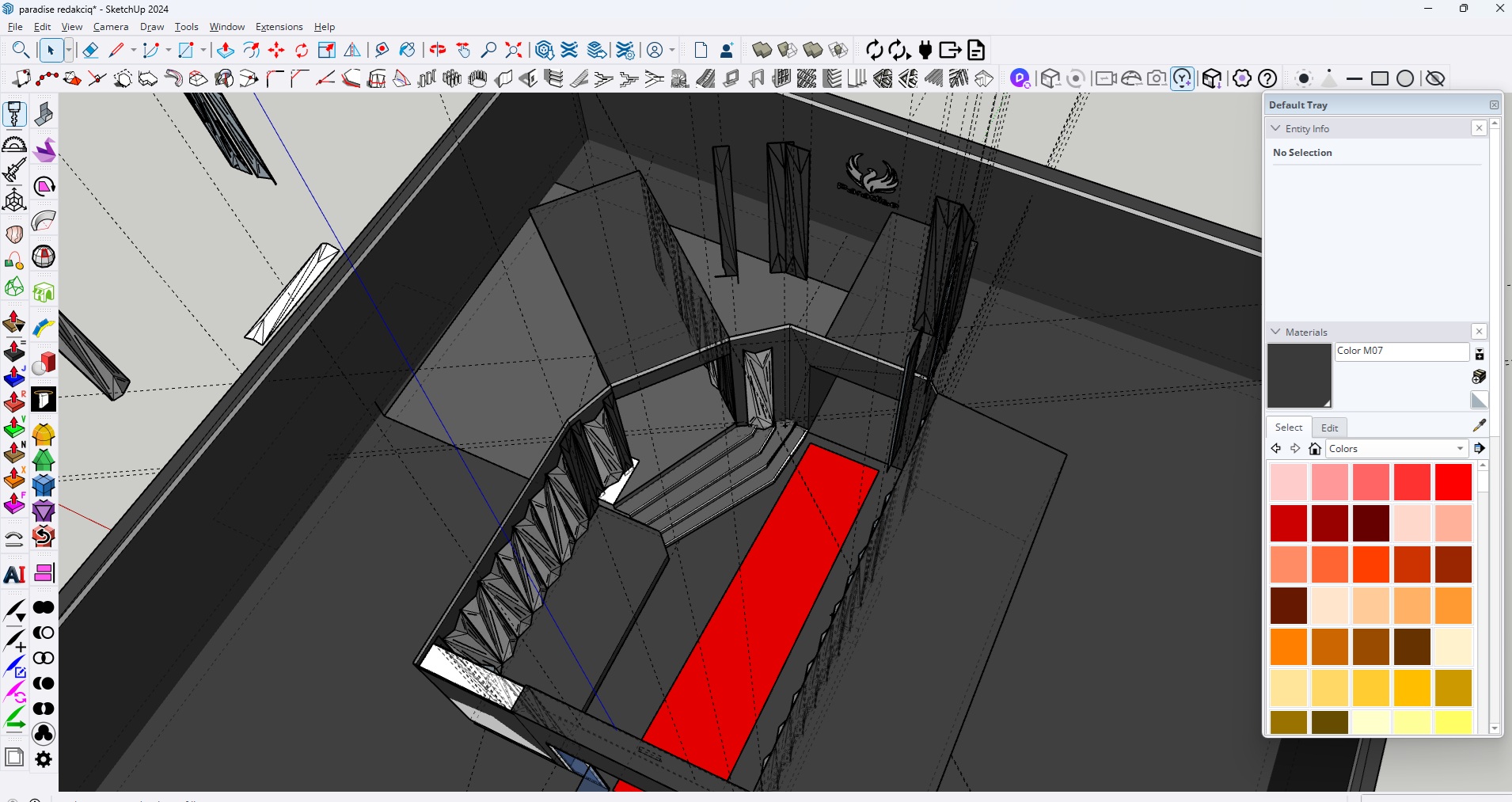Select the Zoom magnifier tool

(488, 51)
